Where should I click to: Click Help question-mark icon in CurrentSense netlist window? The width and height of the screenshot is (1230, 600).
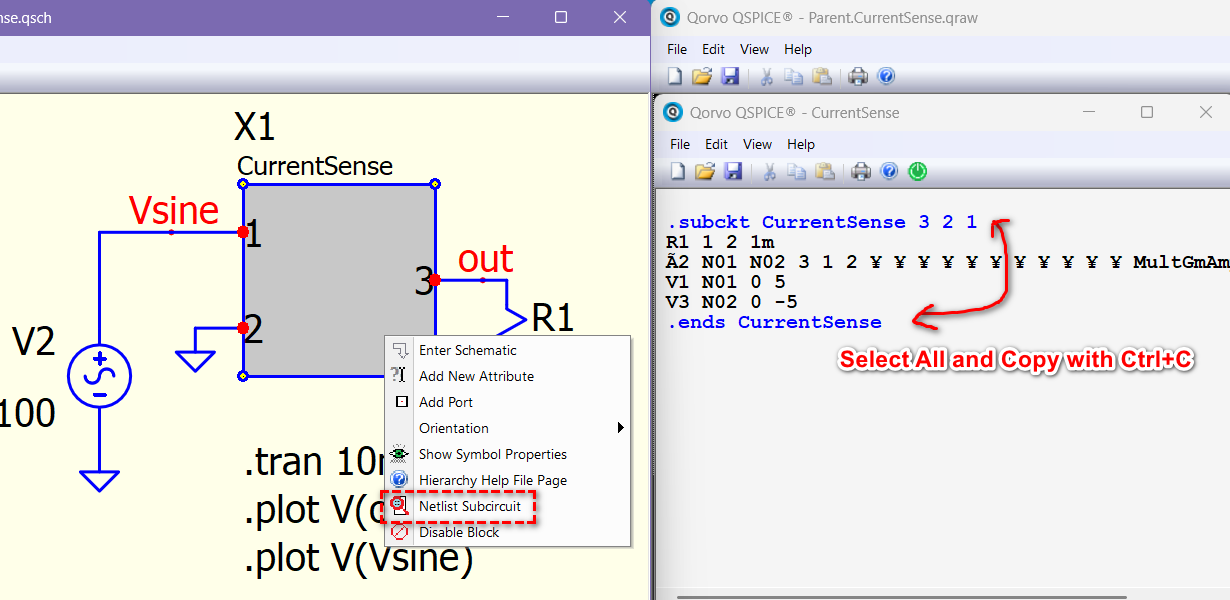(889, 172)
